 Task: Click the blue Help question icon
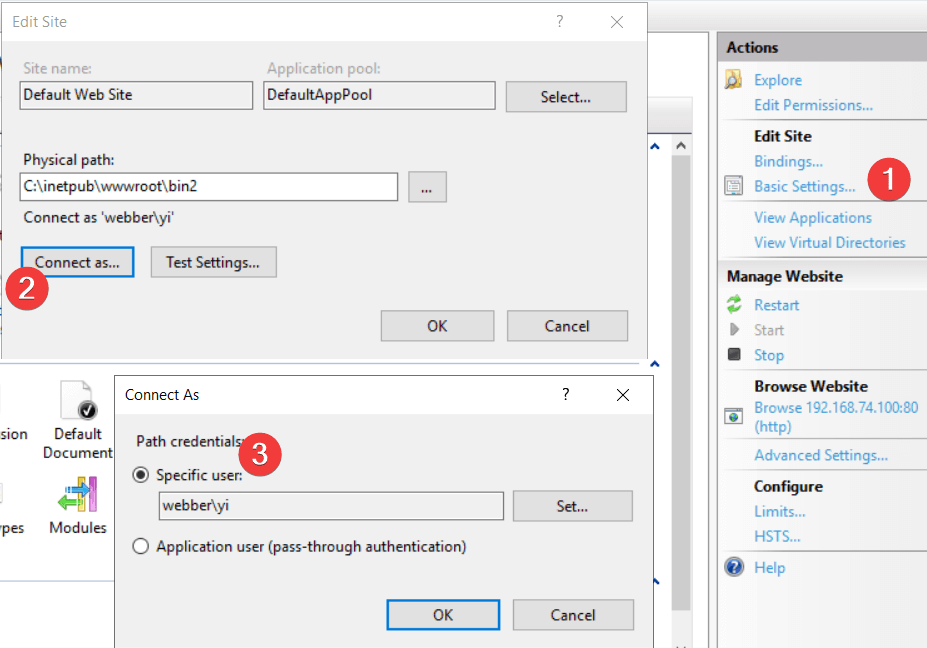click(734, 567)
